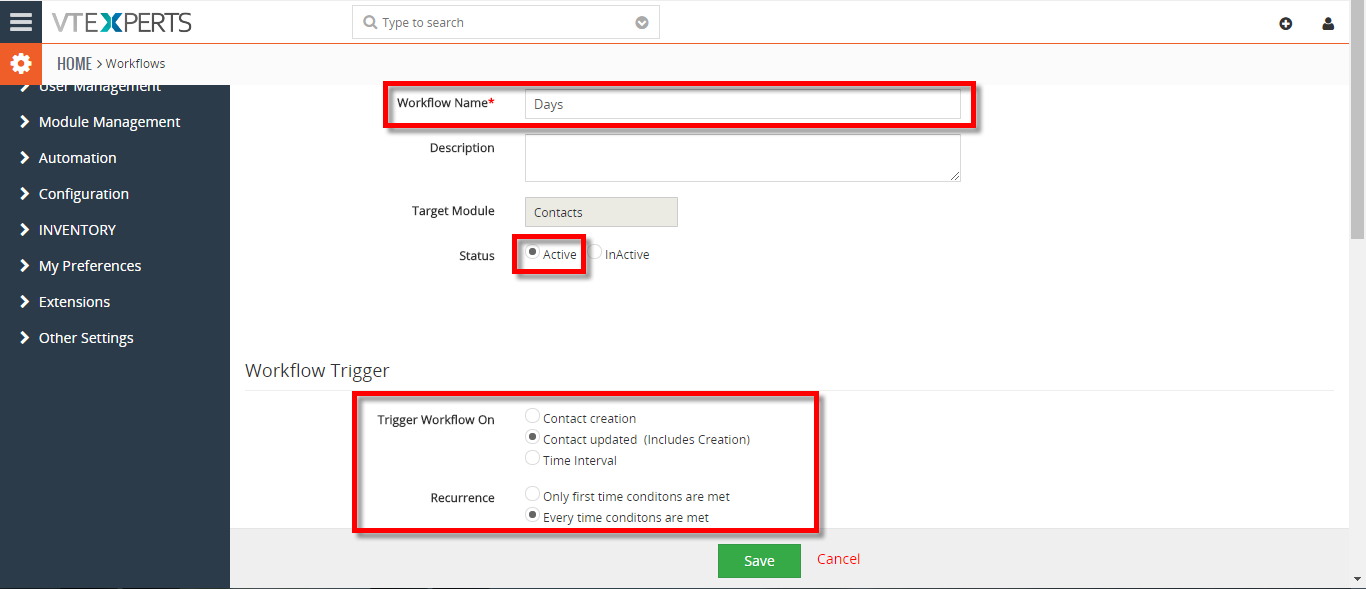Click the Cancel link
This screenshot has width=1366, height=589.
pyautogui.click(x=838, y=559)
